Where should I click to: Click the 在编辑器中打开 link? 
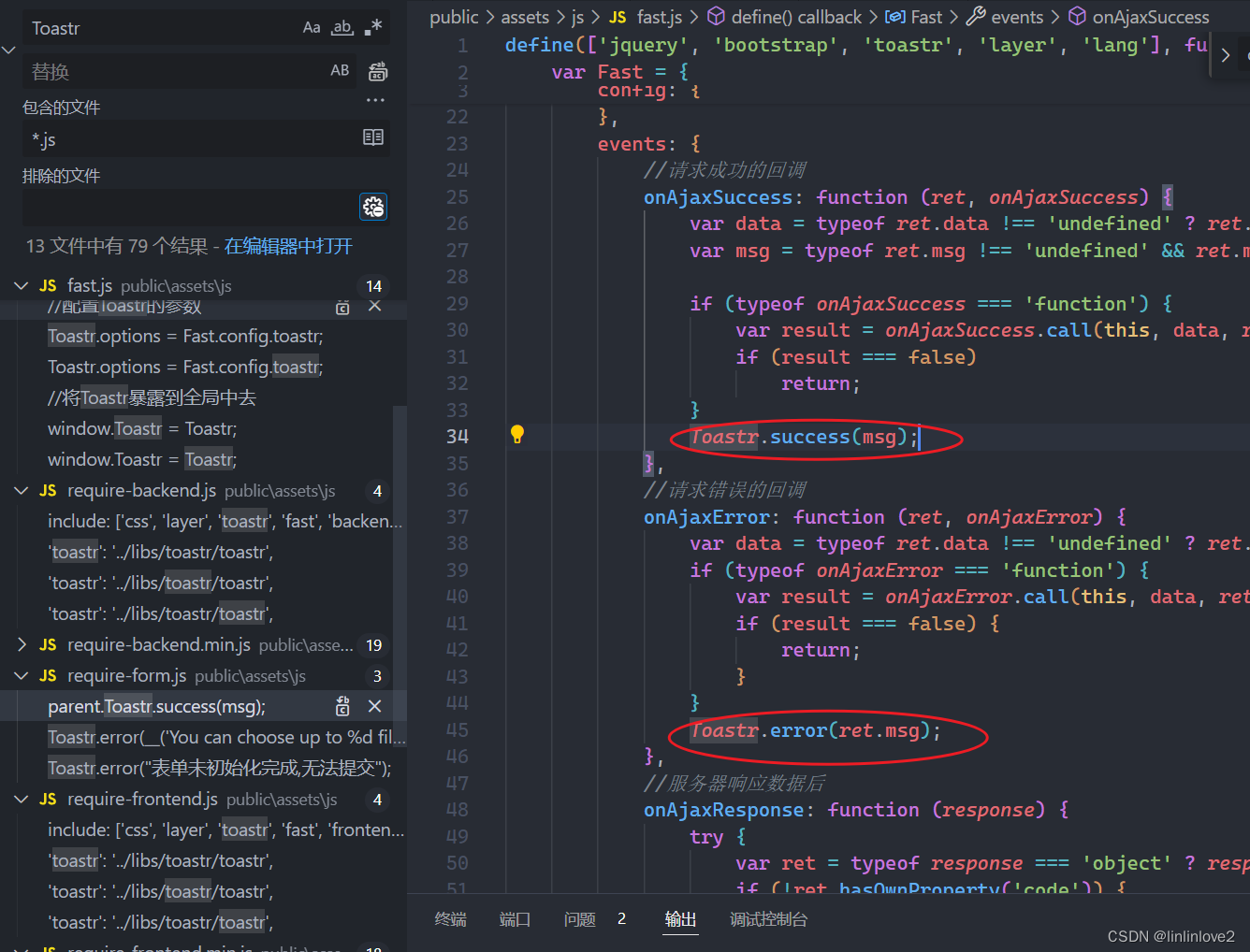287,245
